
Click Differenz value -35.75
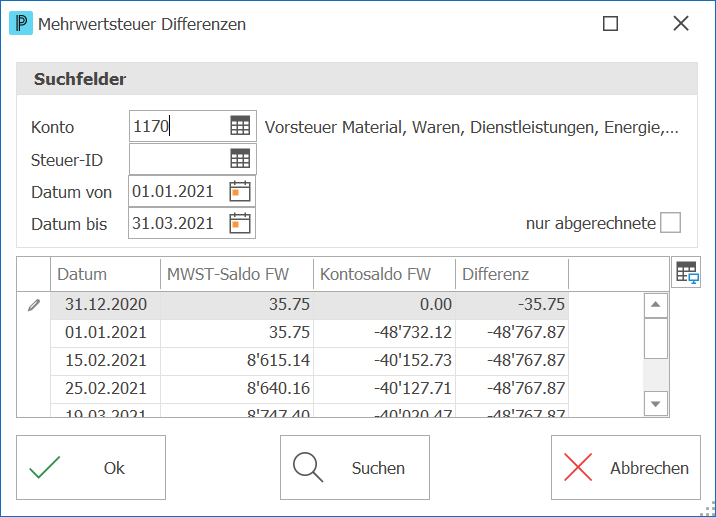click(541, 305)
